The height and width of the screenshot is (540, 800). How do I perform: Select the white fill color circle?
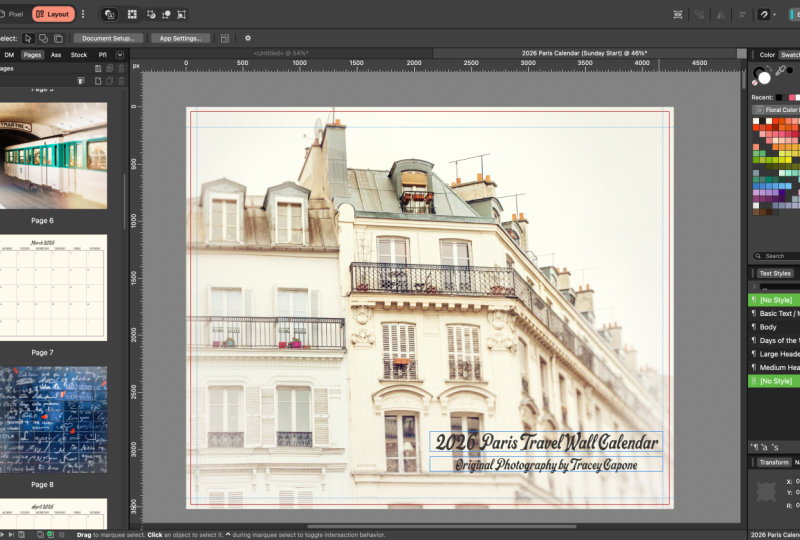(764, 78)
